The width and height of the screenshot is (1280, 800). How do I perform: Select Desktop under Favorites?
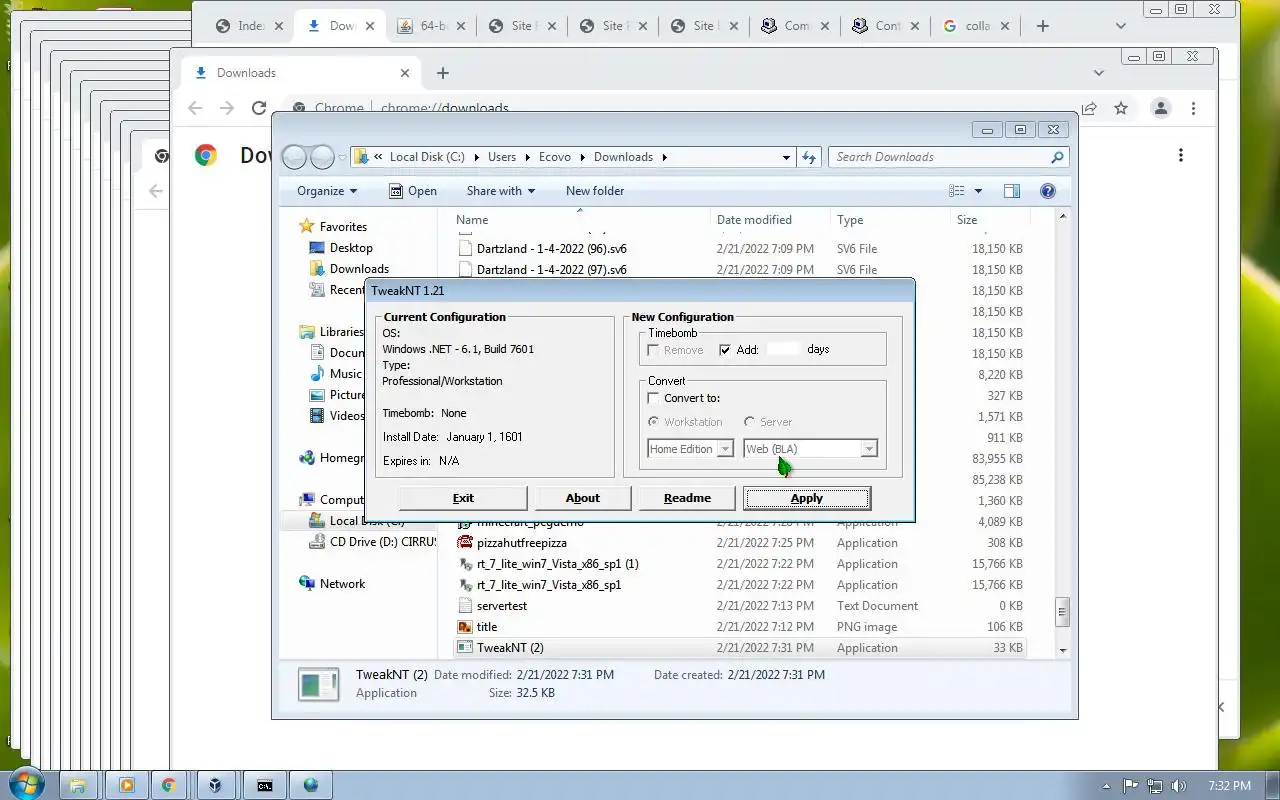(x=351, y=248)
